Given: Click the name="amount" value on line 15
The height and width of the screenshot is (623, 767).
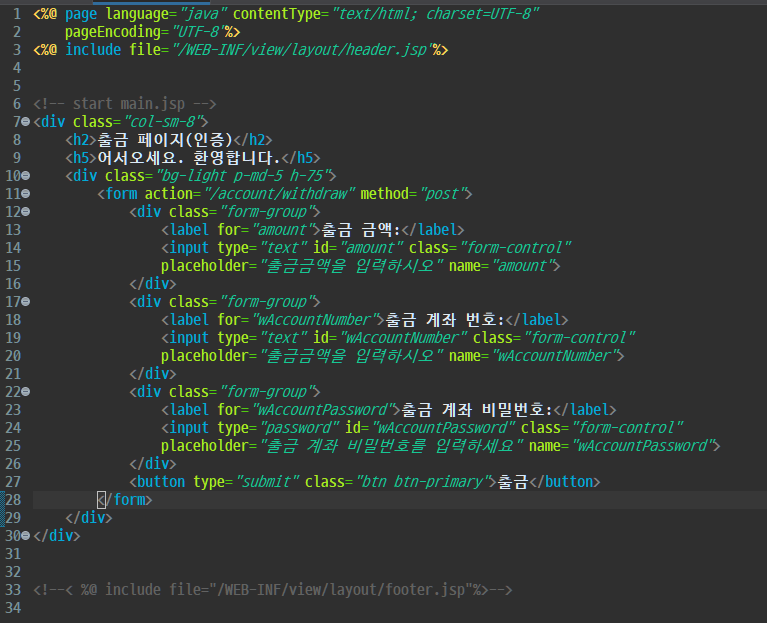Looking at the screenshot, I should click(522, 266).
